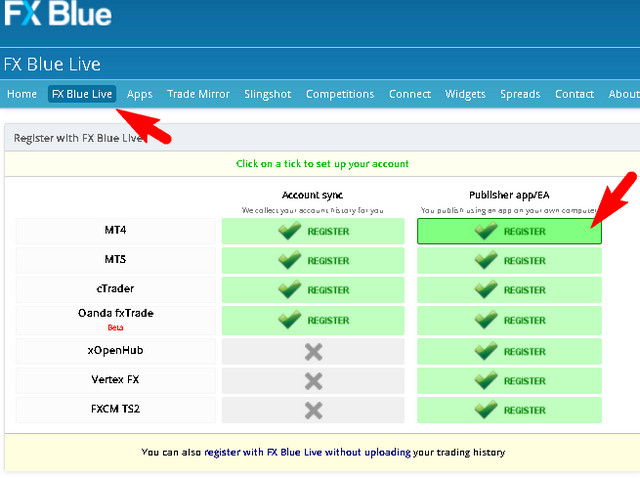
Task: Click the grey cross for xOpenHub Account sync
Action: click(x=313, y=352)
